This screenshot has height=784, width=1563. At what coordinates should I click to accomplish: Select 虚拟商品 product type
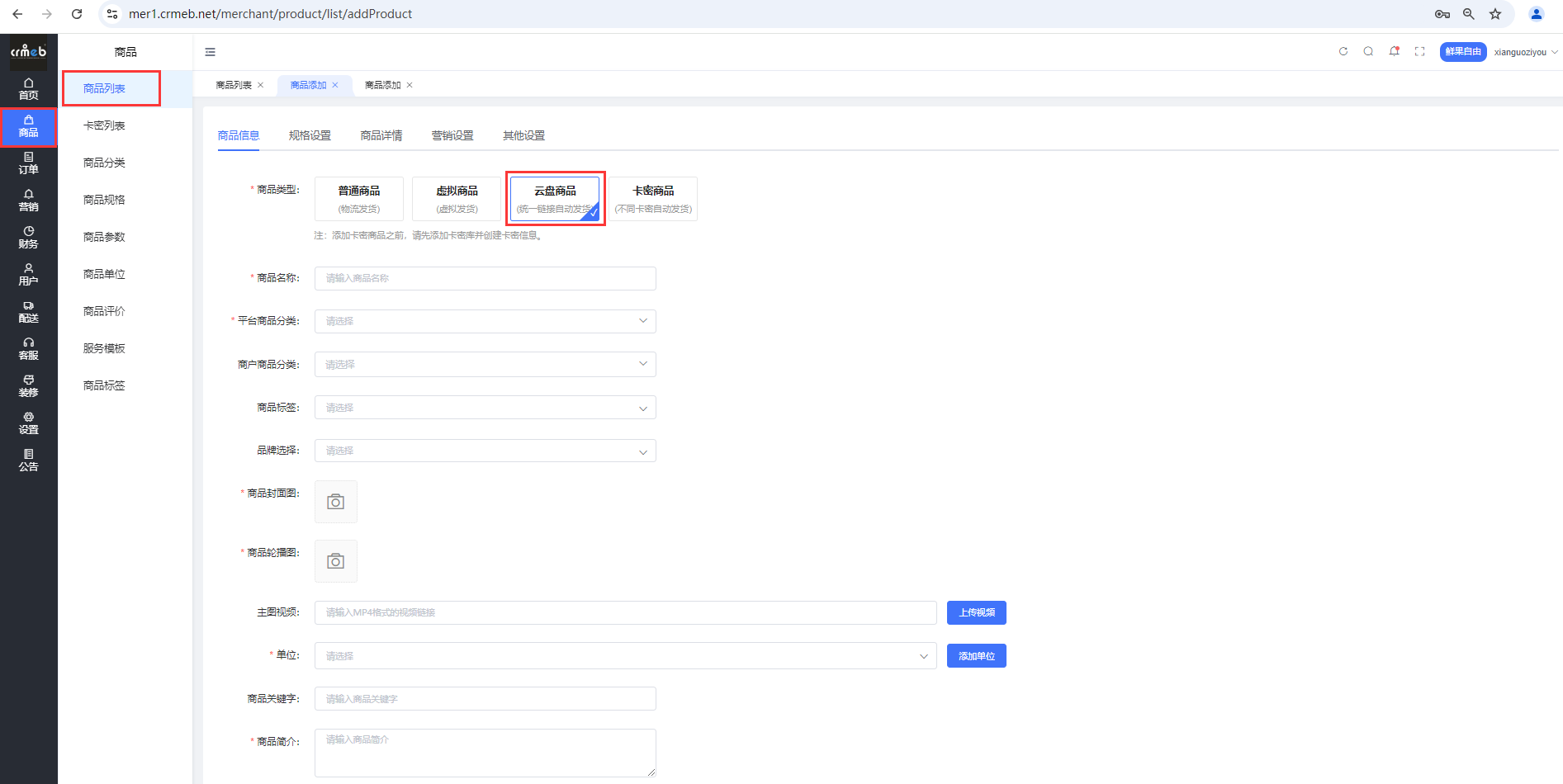[x=457, y=199]
